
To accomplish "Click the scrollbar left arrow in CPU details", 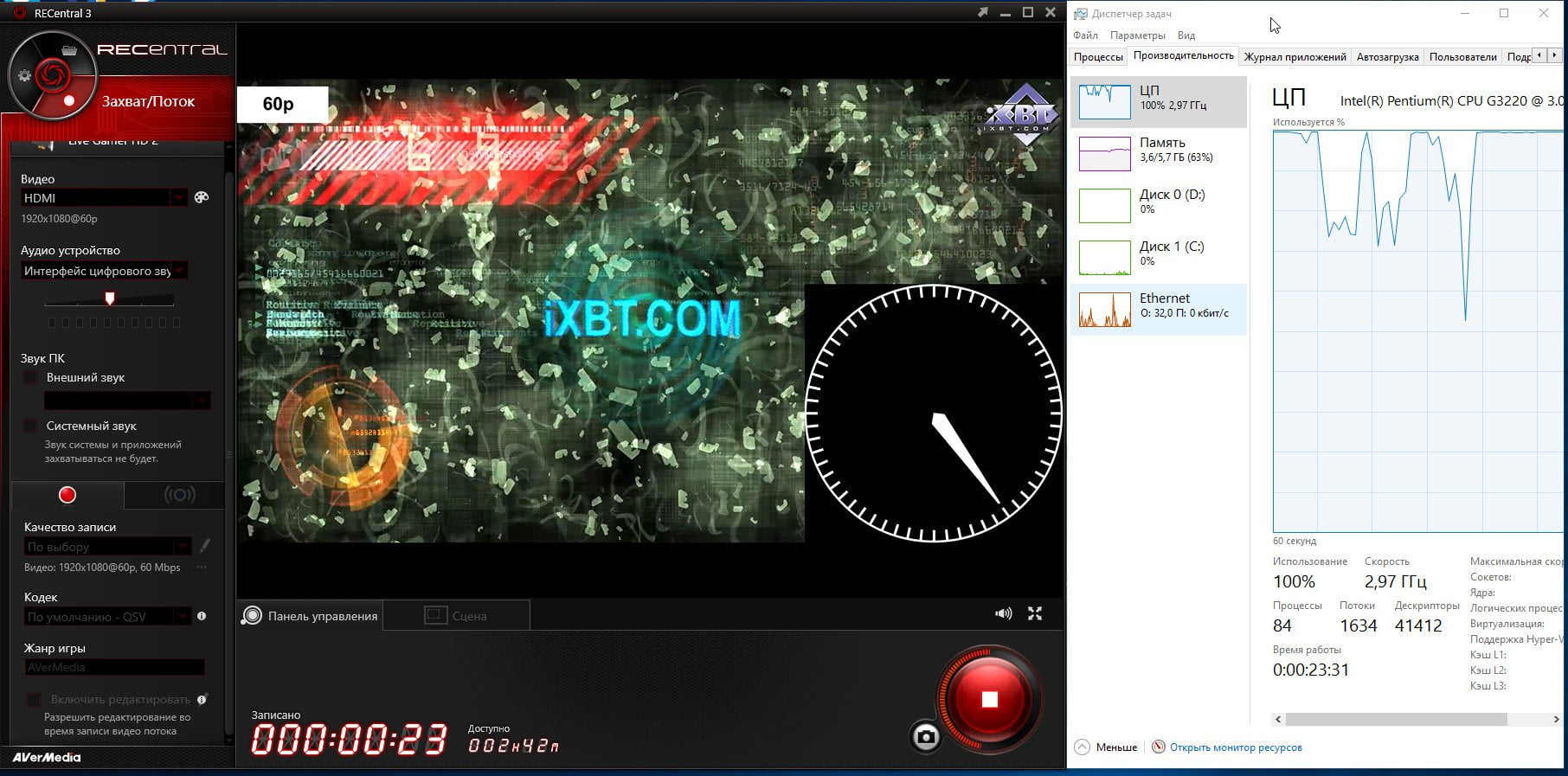I will [x=1278, y=719].
